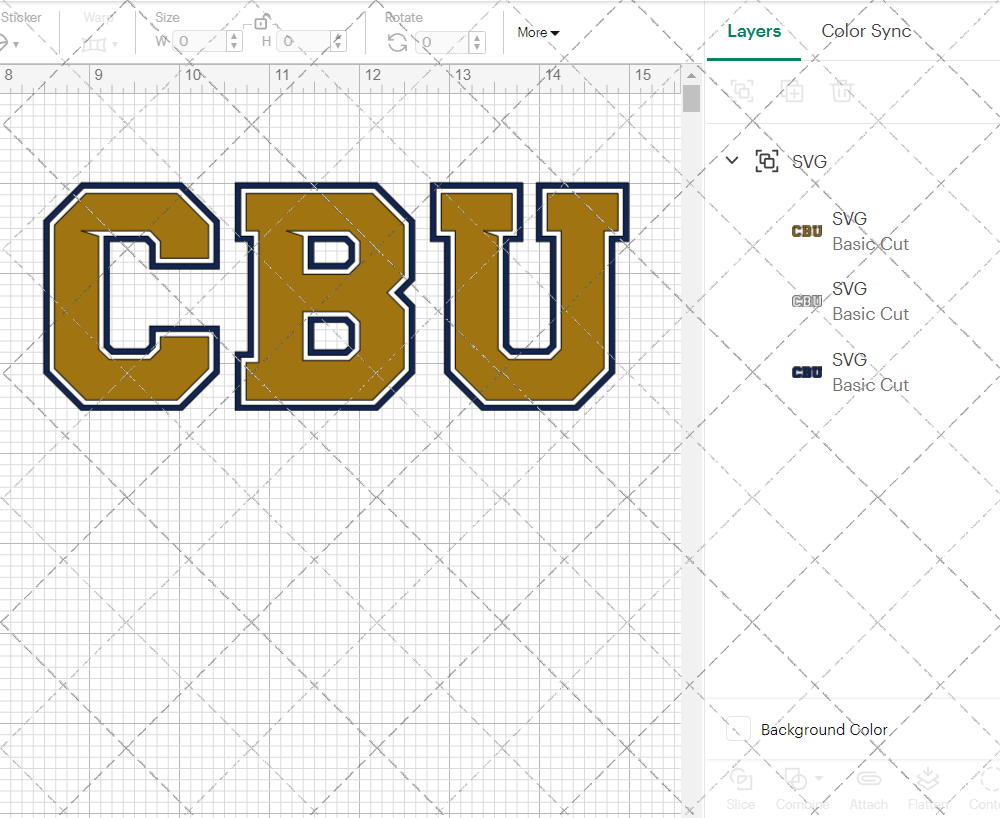Switch to the Color Sync tab
Viewport: 1000px width, 818px height.
pyautogui.click(x=866, y=31)
